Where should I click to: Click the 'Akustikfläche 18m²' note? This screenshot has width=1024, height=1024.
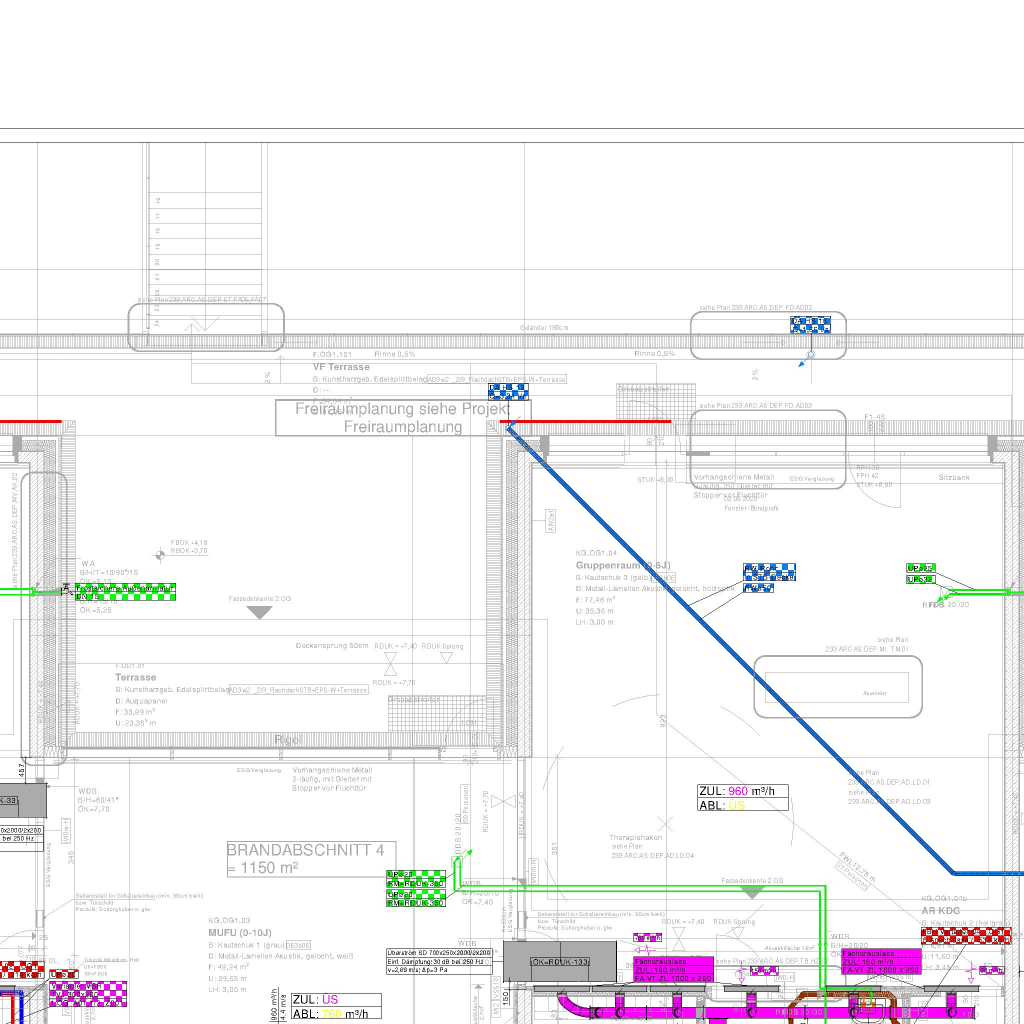(x=790, y=948)
